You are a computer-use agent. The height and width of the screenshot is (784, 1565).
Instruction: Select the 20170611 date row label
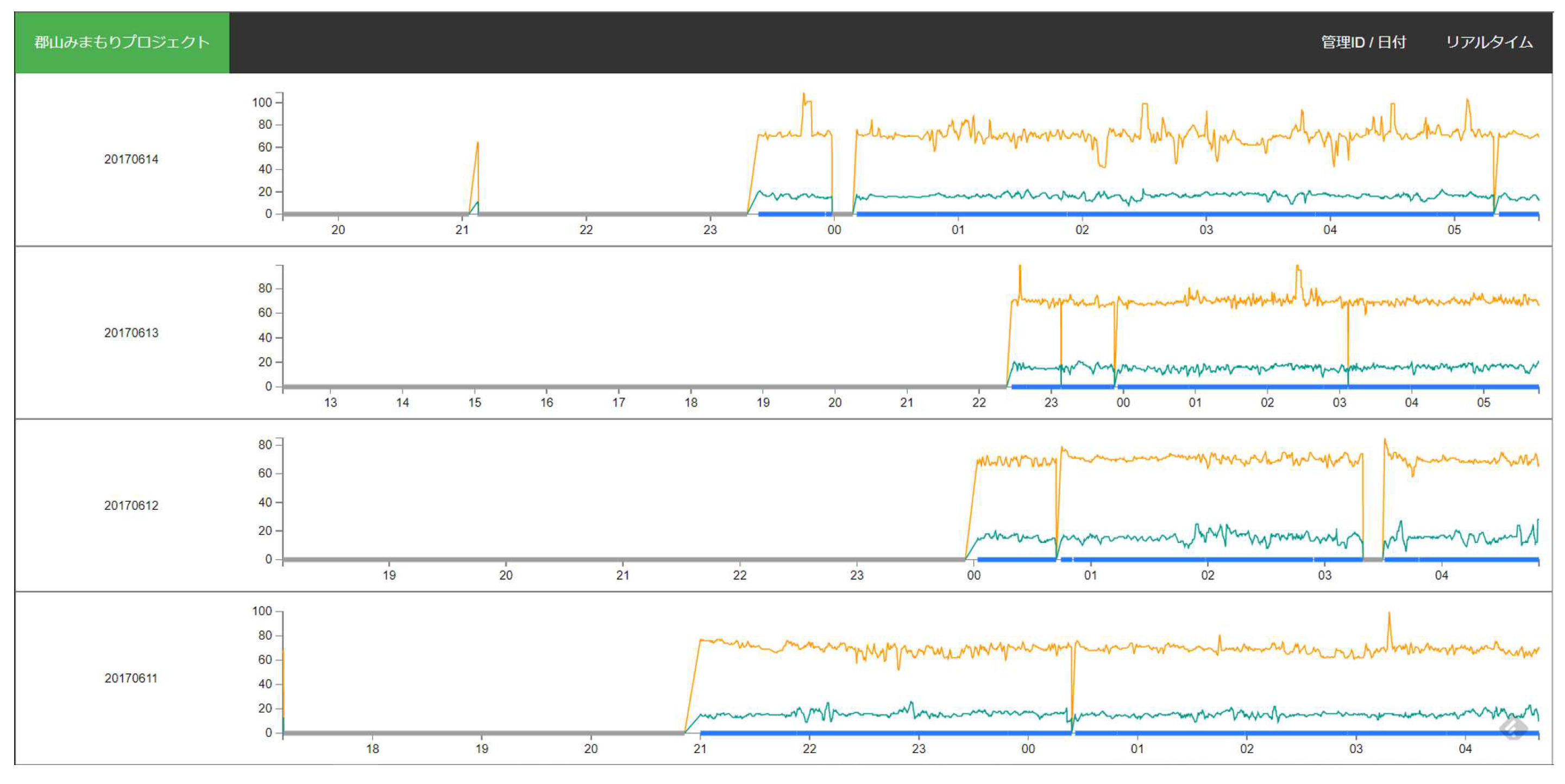131,678
